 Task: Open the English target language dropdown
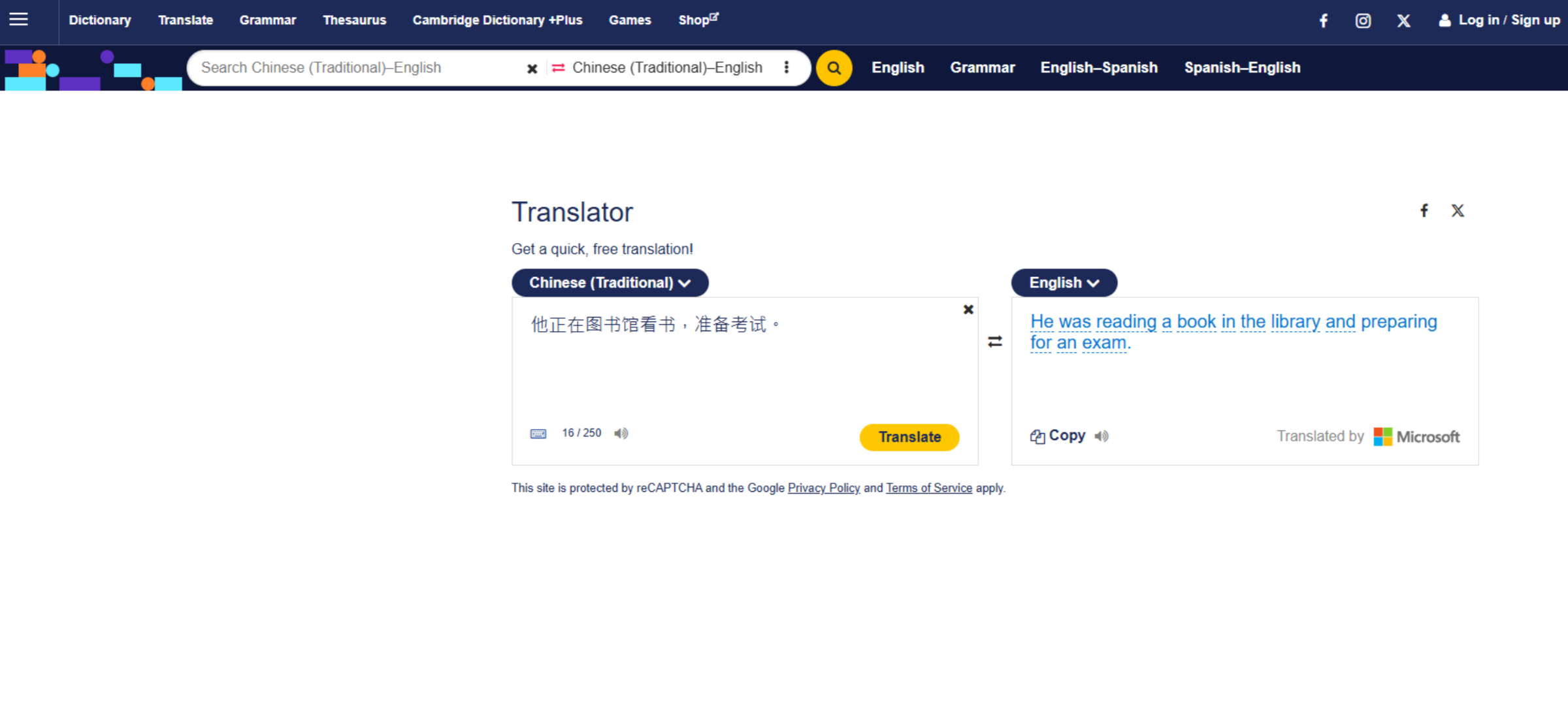(1064, 282)
